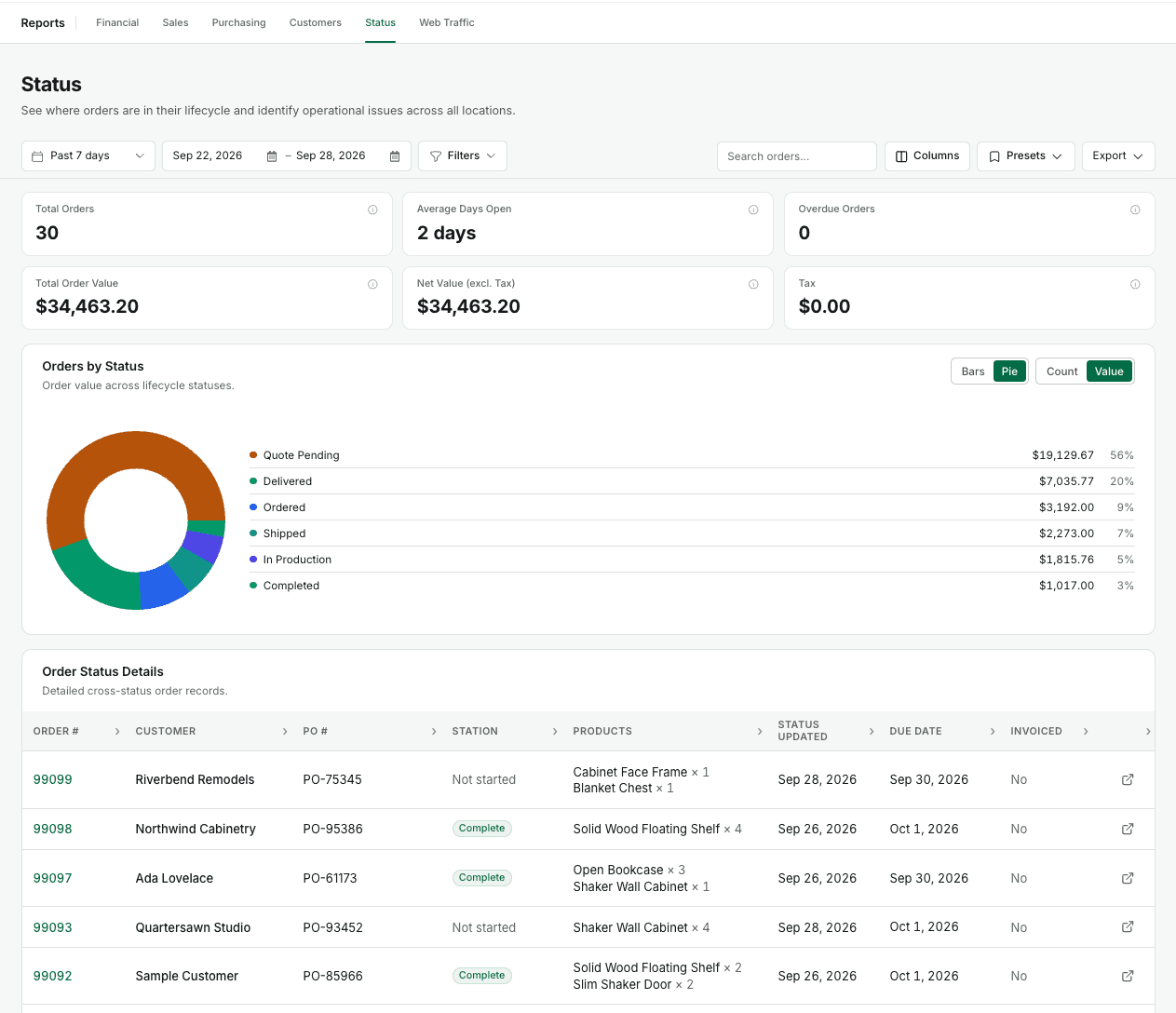Click the In Production purple legend dot
1176x1013 pixels.
pyautogui.click(x=253, y=560)
